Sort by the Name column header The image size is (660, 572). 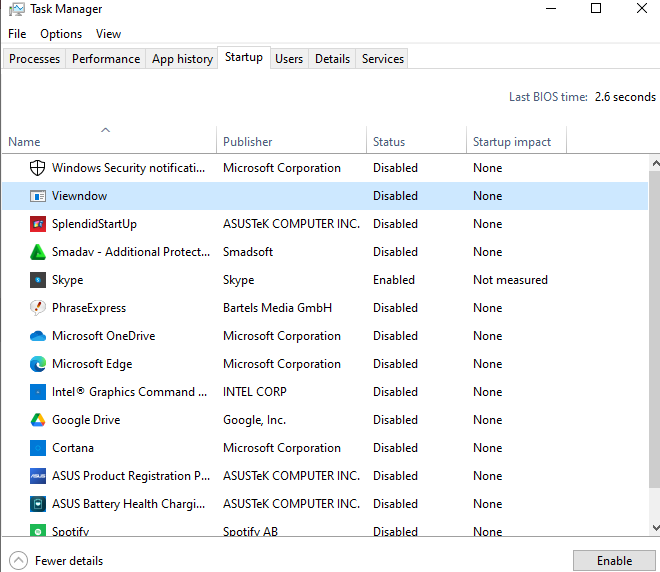(x=109, y=139)
